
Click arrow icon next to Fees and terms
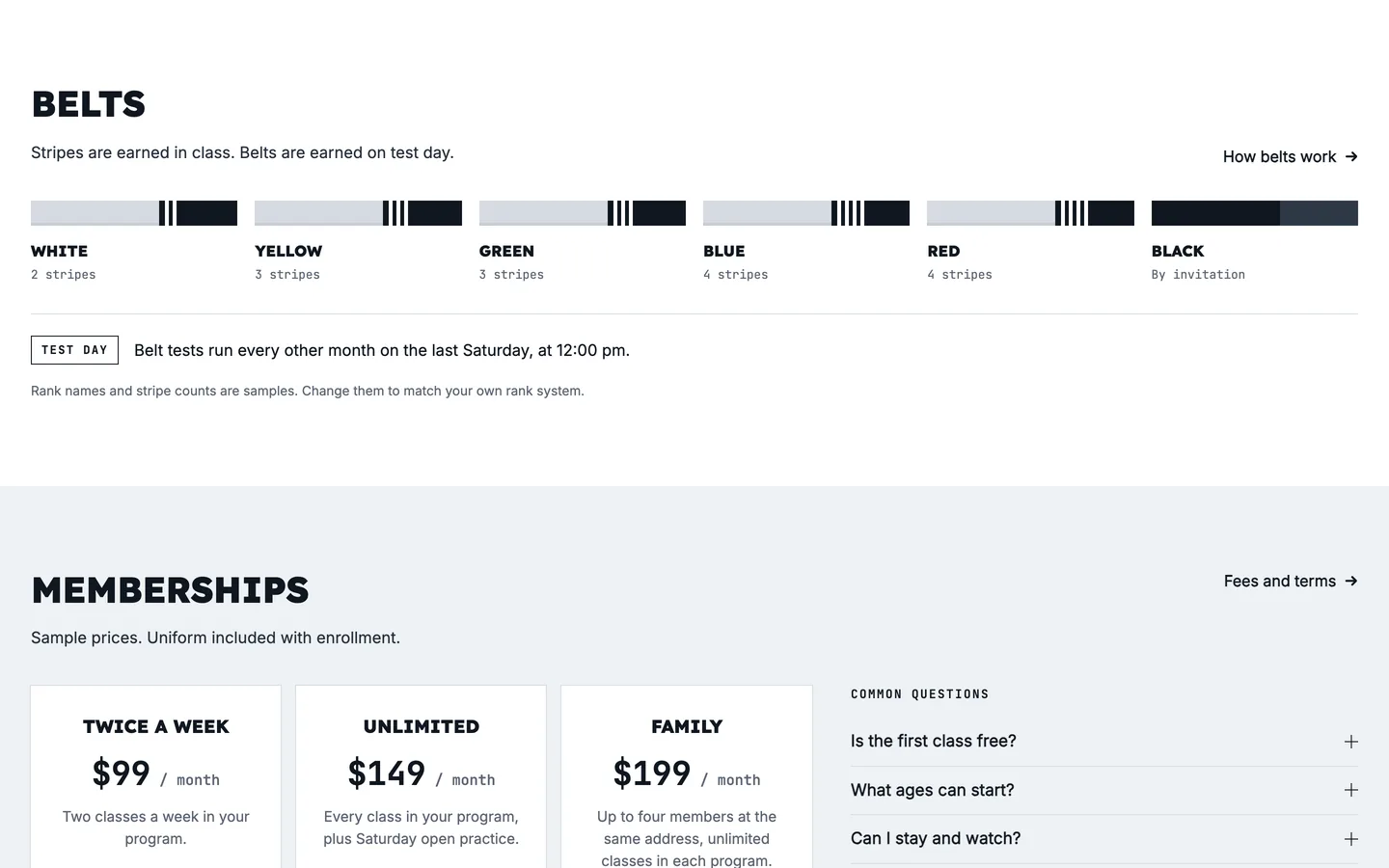[x=1351, y=581]
